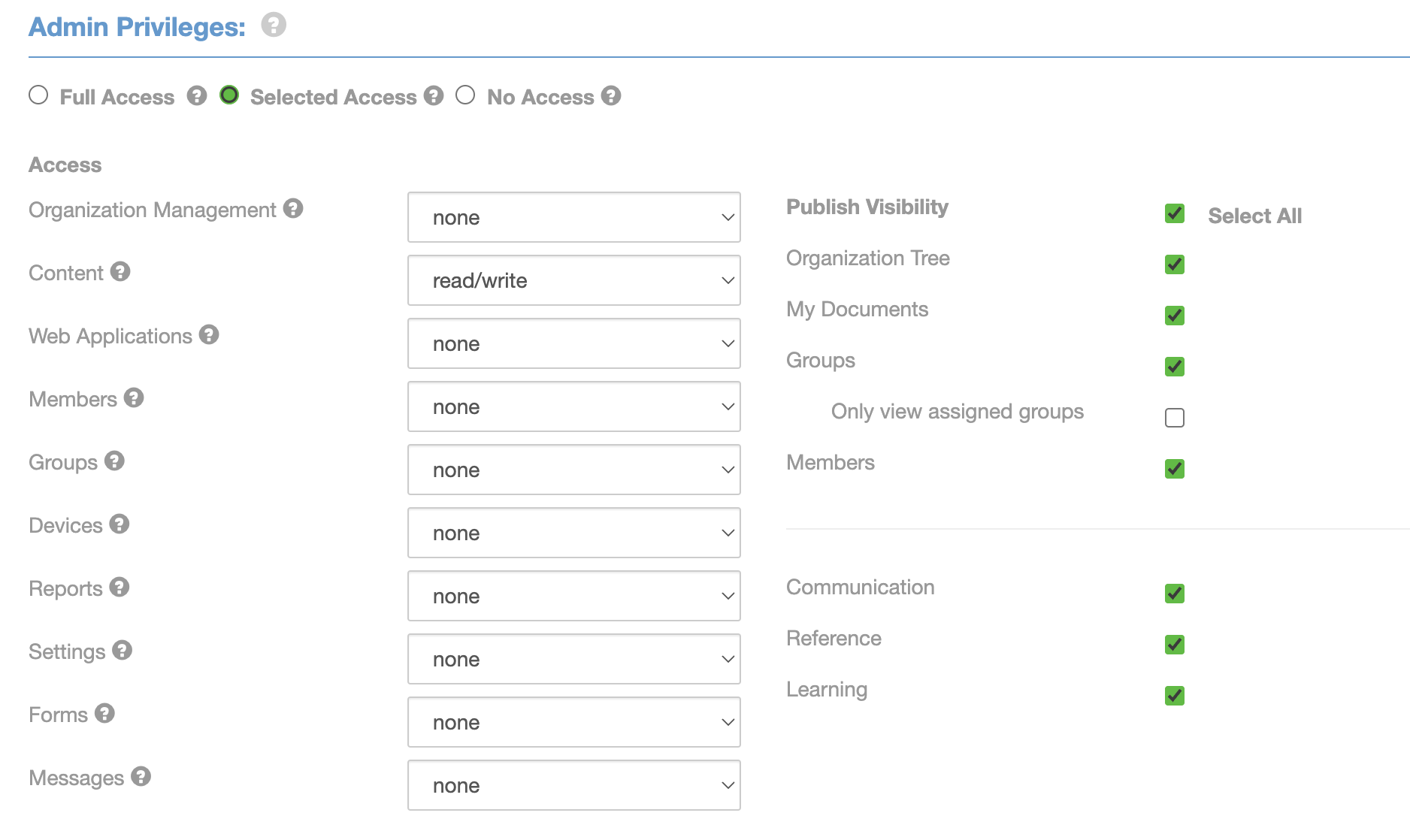
Task: Open Settings access dropdown
Action: click(x=574, y=659)
